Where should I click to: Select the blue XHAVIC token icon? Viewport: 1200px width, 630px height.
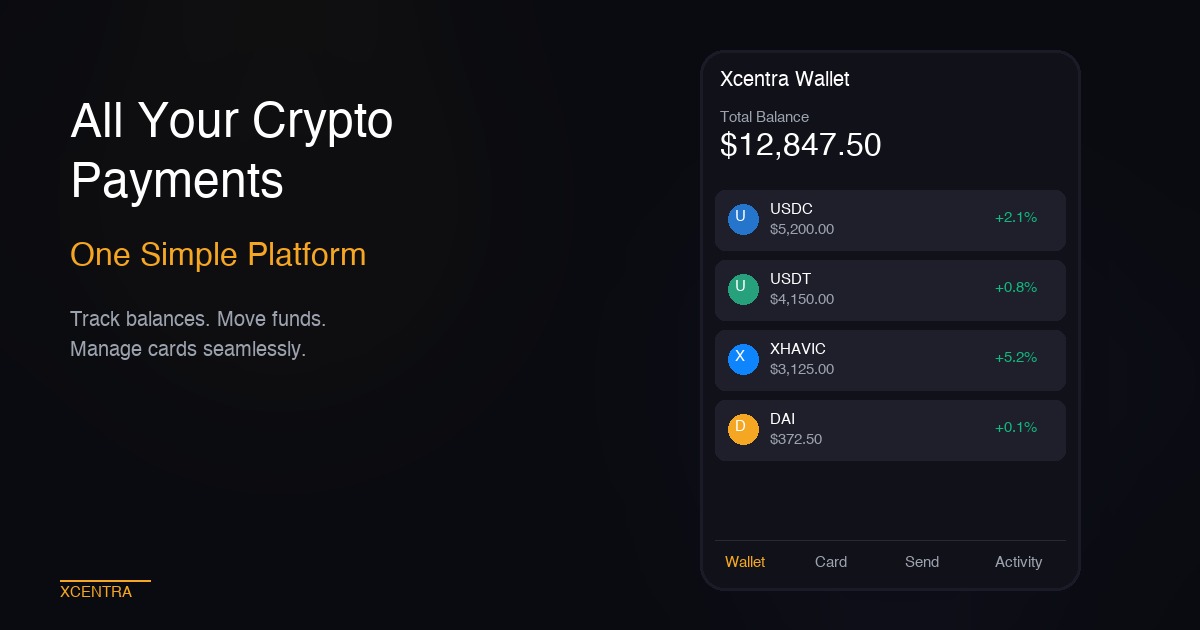743,359
